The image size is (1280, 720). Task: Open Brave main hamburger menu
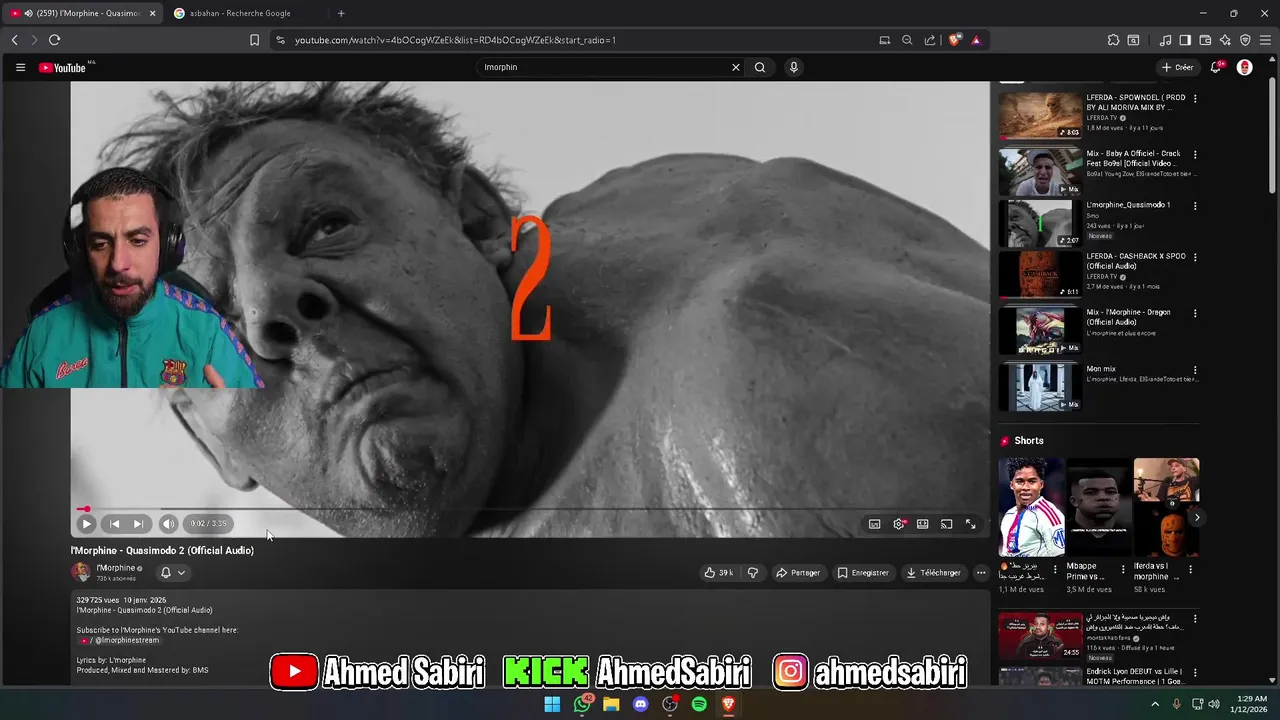(x=1265, y=40)
